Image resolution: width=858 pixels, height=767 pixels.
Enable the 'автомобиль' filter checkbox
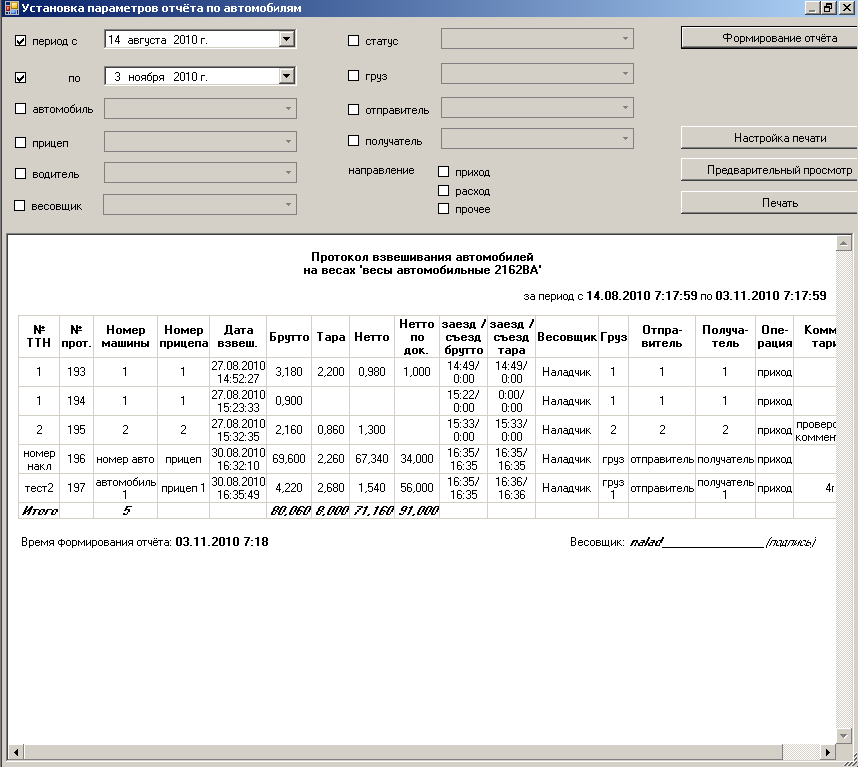pos(20,109)
